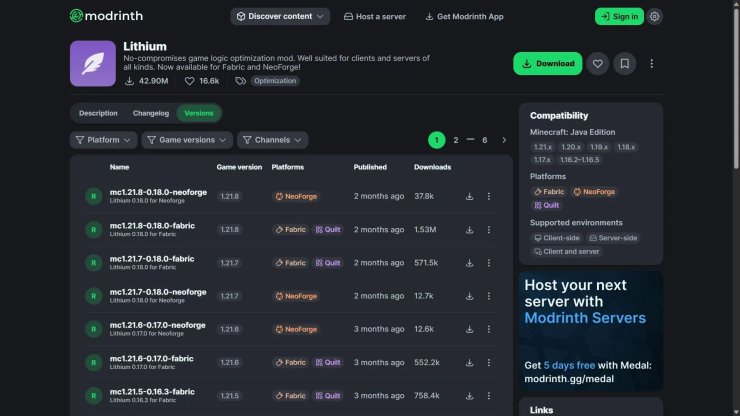Expand Discover content dropdown

pos(280,17)
